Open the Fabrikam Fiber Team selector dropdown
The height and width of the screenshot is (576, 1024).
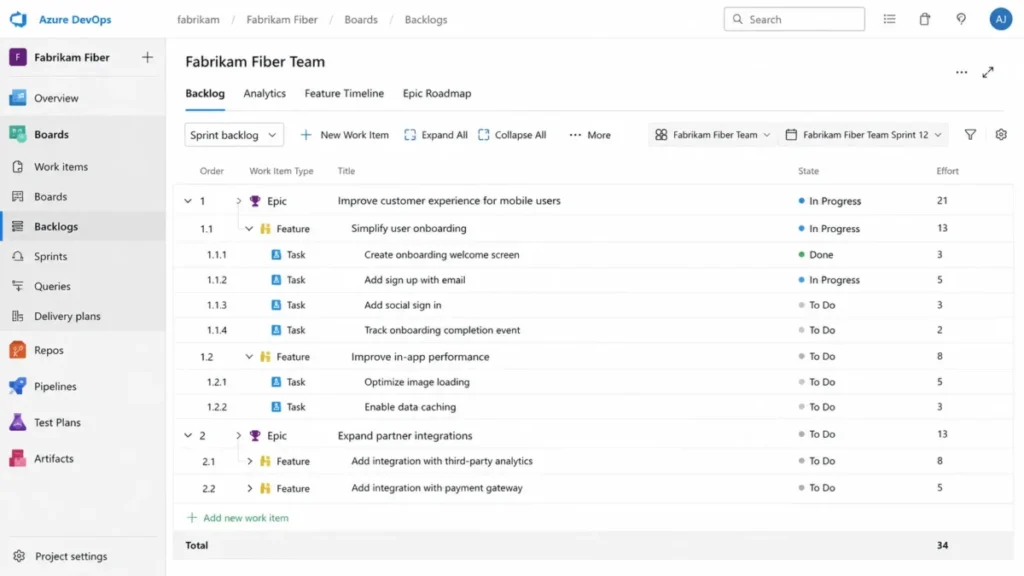(x=712, y=135)
